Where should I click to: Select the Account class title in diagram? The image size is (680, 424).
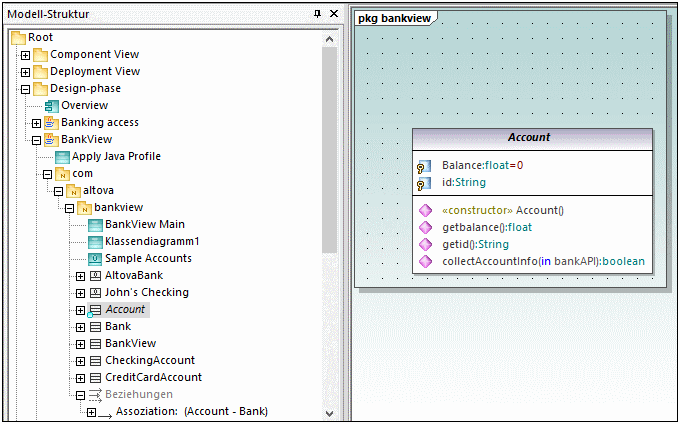click(529, 137)
